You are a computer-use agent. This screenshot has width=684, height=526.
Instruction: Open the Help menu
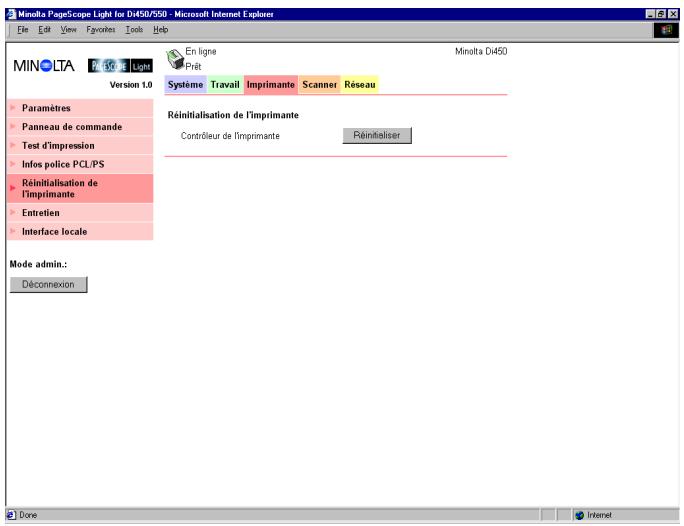click(x=161, y=30)
